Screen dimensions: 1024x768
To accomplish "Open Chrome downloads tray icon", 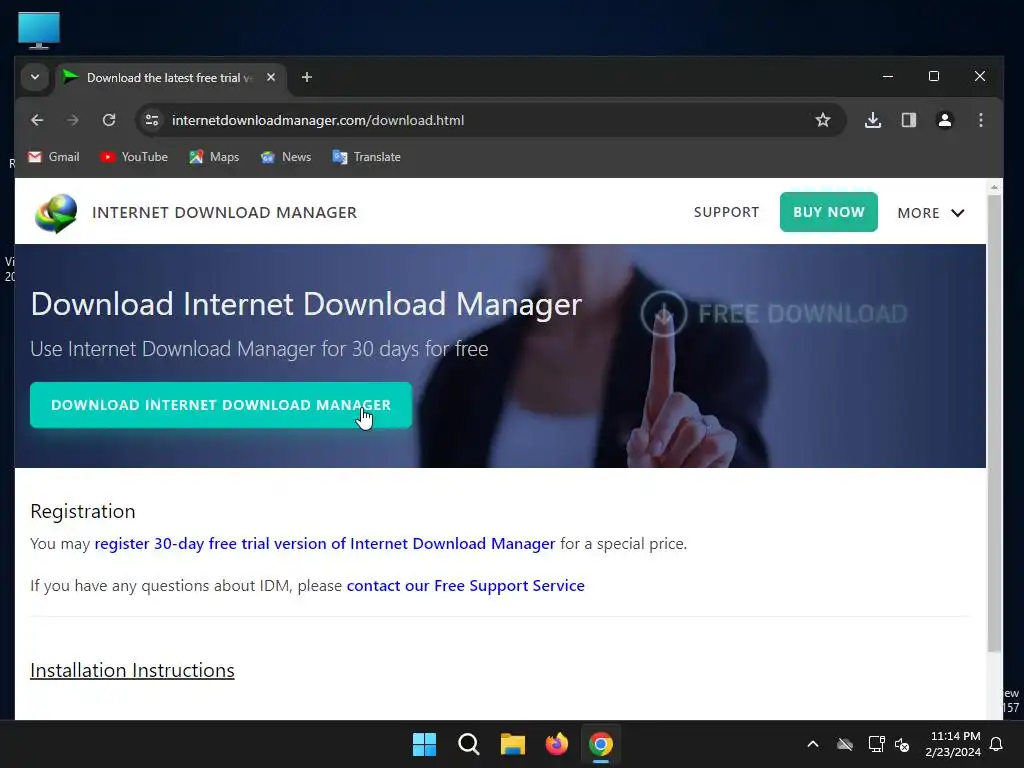I will pyautogui.click(x=872, y=120).
